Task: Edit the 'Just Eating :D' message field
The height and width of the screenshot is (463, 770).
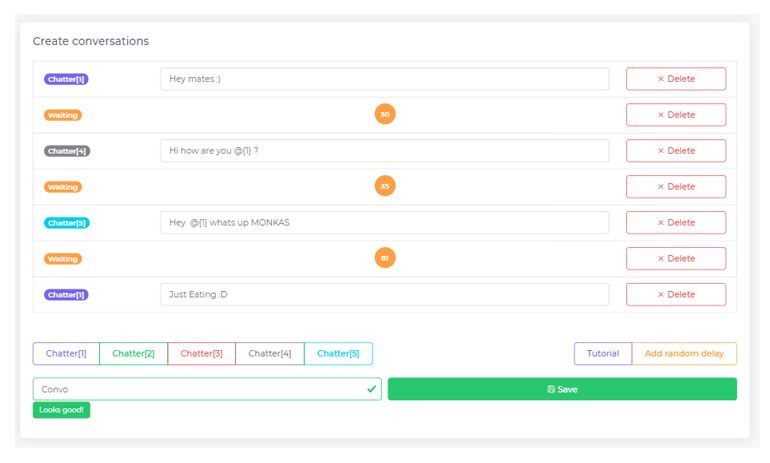Action: click(385, 295)
